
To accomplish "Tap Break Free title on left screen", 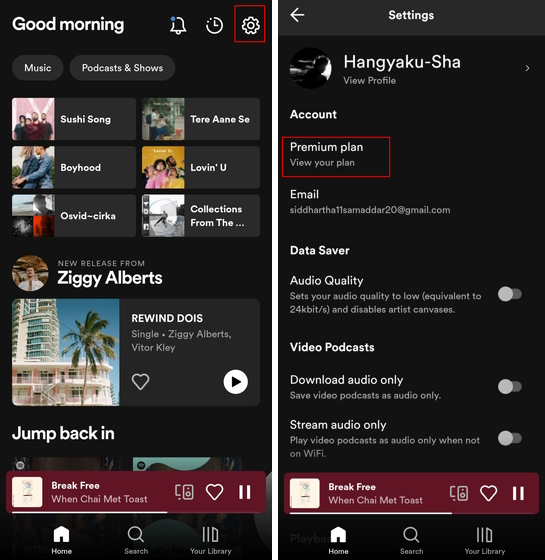I will click(75, 486).
